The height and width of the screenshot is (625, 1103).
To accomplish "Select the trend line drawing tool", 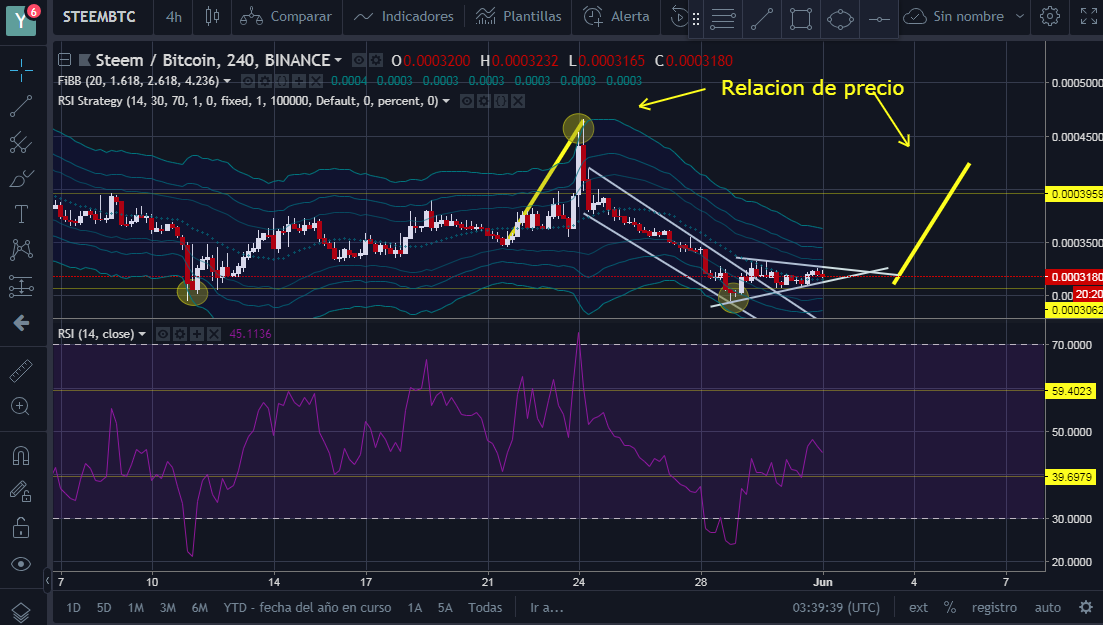I will tap(21, 106).
